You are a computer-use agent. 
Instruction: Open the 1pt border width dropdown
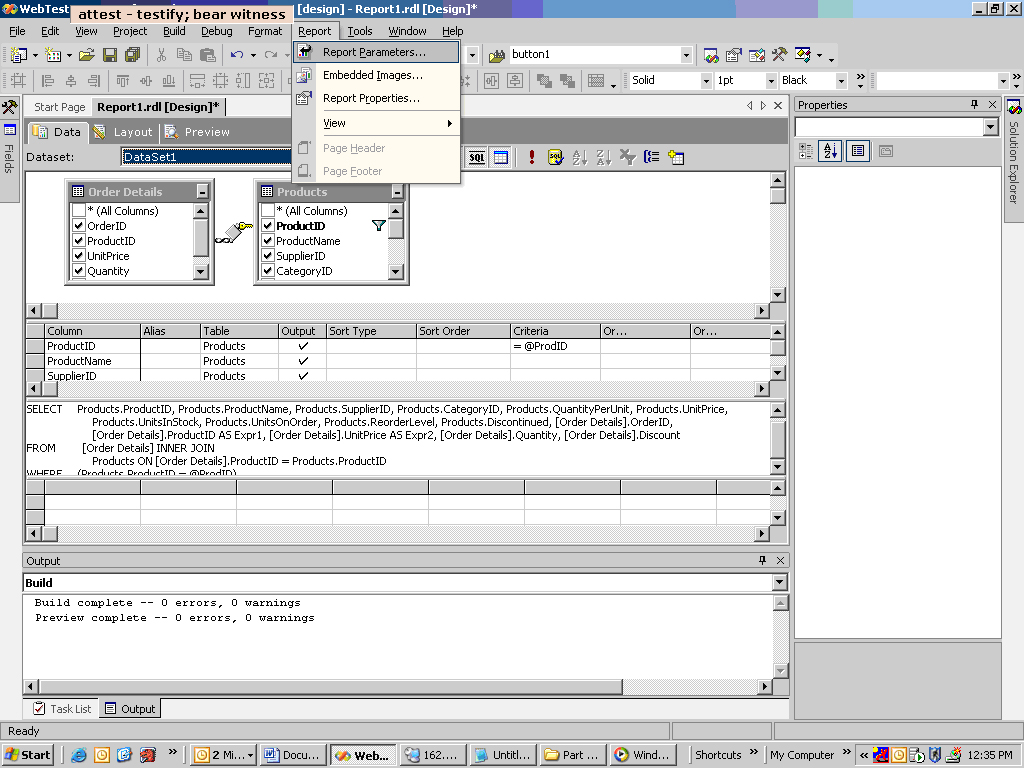click(771, 80)
